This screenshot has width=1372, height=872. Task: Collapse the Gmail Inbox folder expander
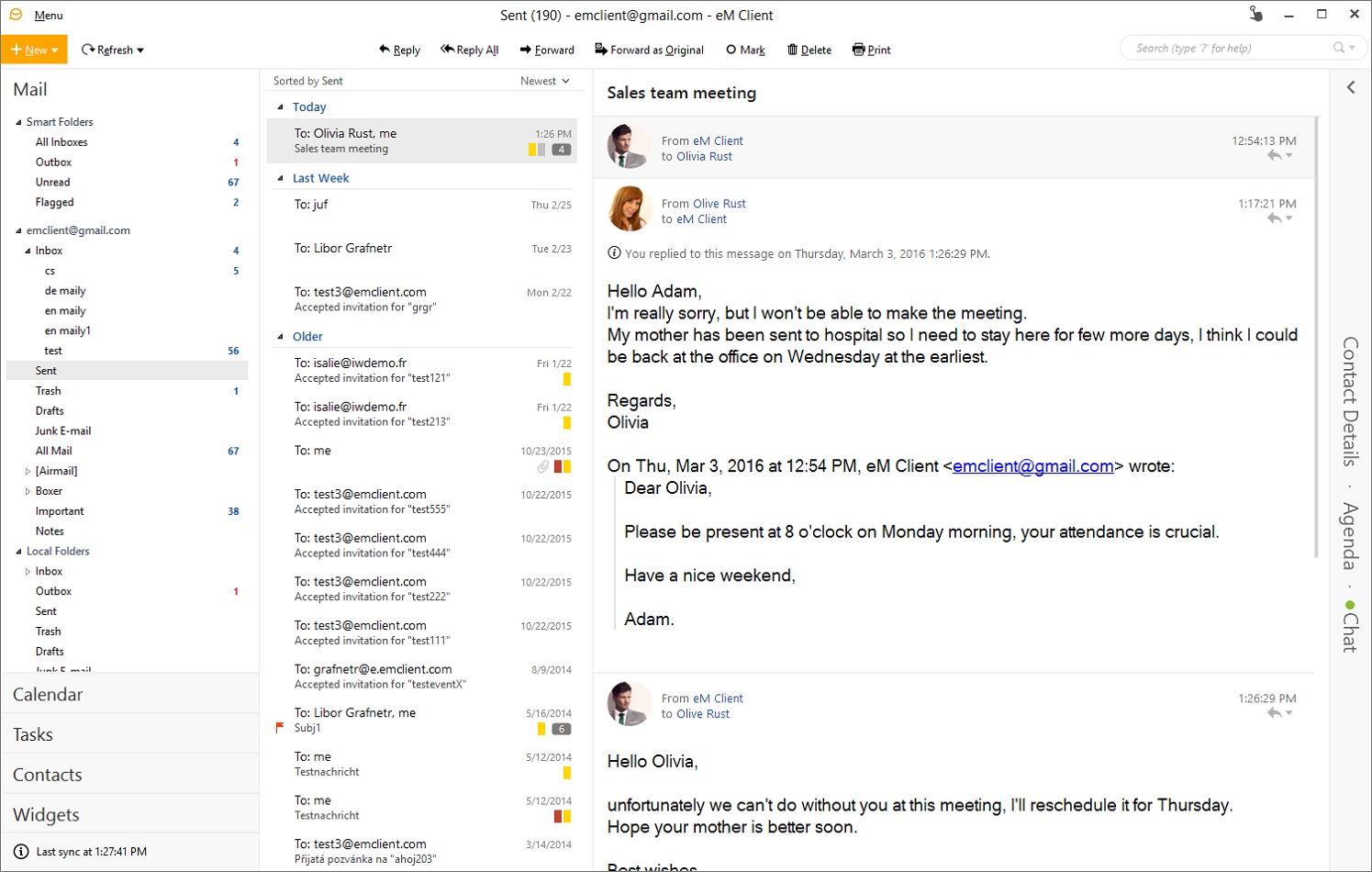click(x=28, y=251)
